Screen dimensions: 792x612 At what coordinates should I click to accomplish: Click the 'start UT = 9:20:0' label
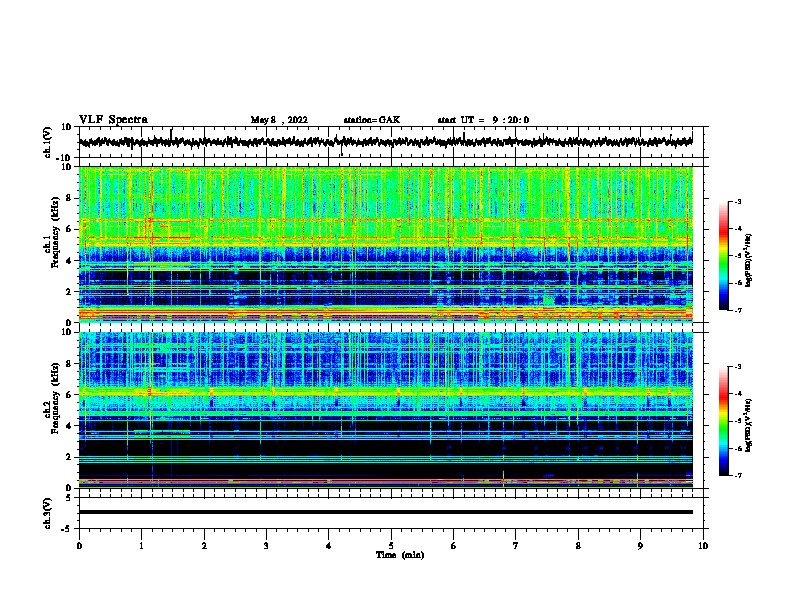click(483, 120)
